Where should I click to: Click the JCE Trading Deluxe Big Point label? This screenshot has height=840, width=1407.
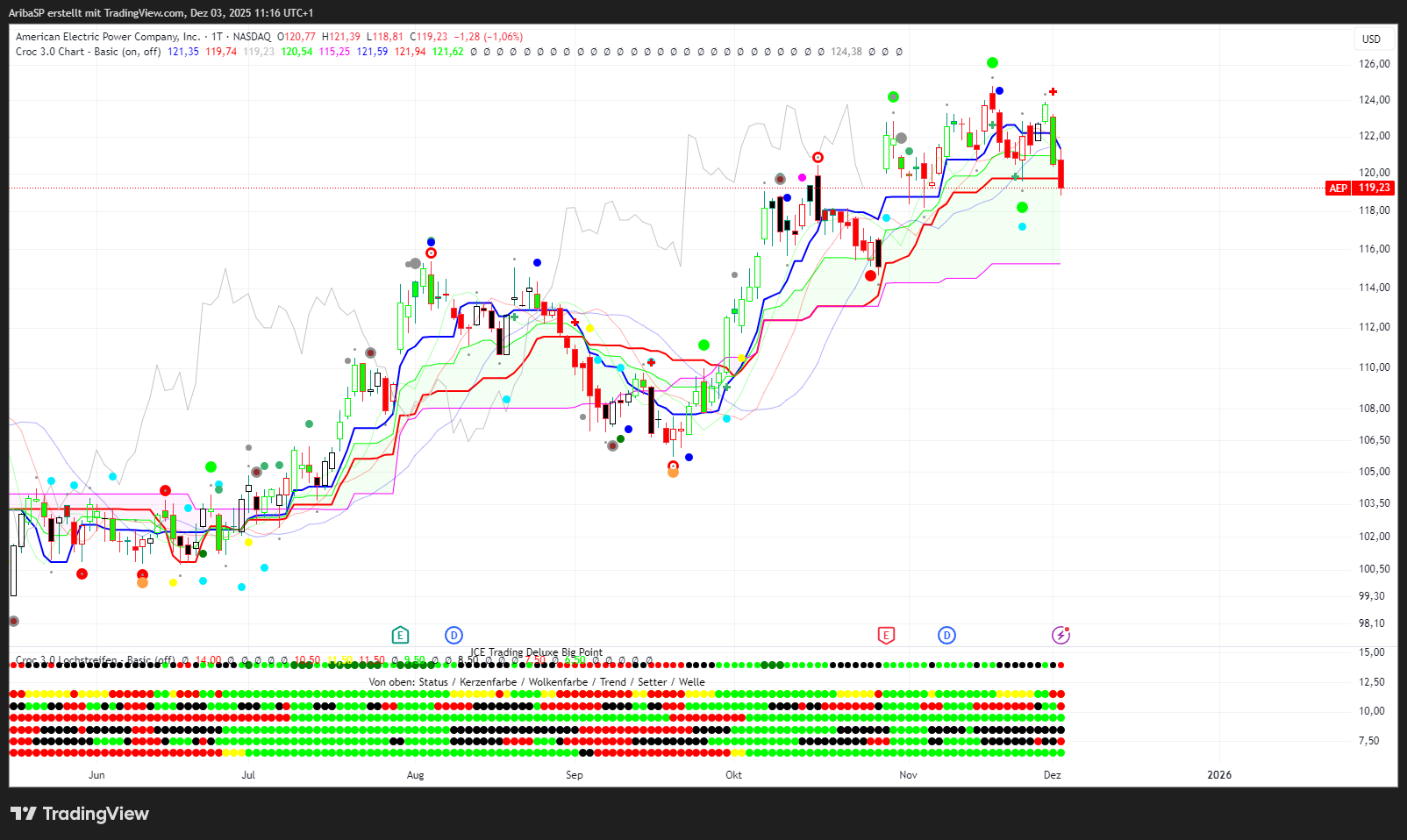[536, 652]
